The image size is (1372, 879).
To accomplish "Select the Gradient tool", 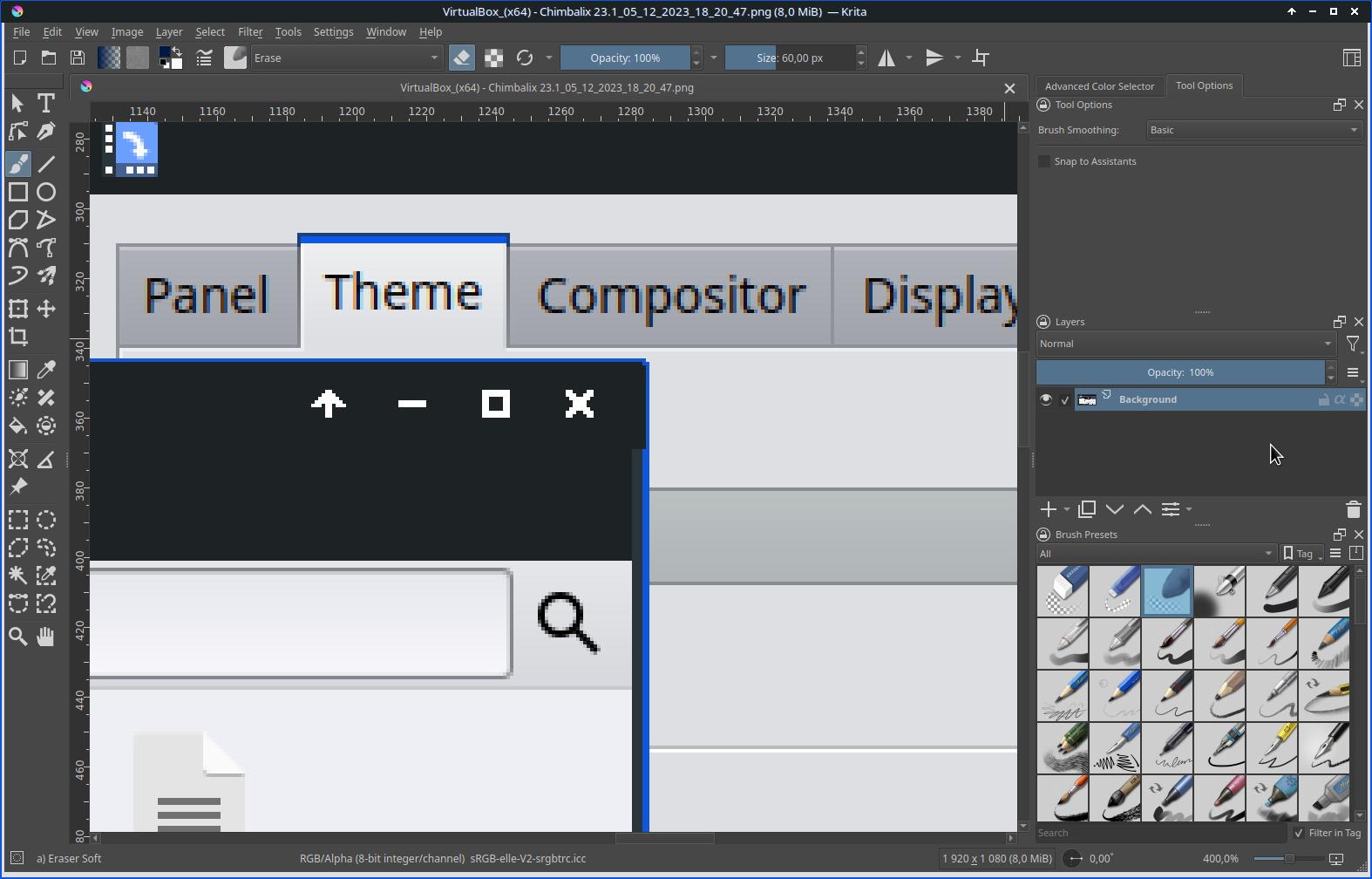I will (18, 370).
